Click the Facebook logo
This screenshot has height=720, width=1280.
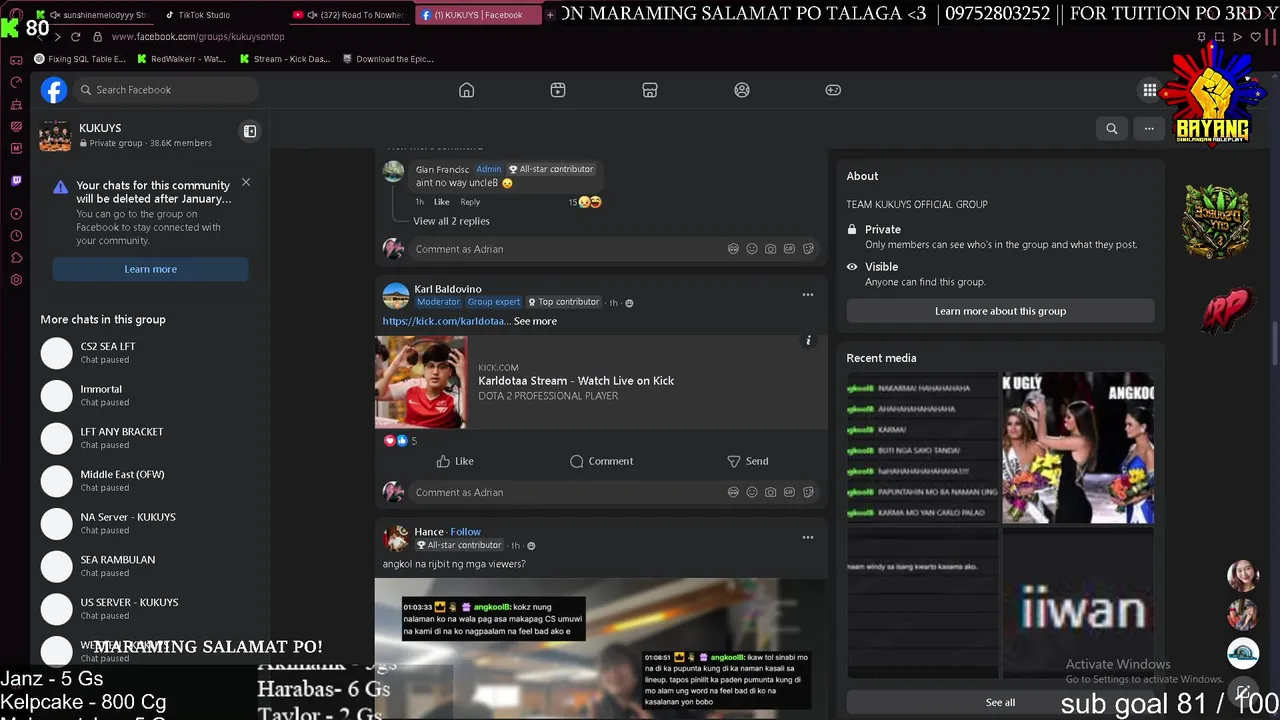pyautogui.click(x=54, y=90)
